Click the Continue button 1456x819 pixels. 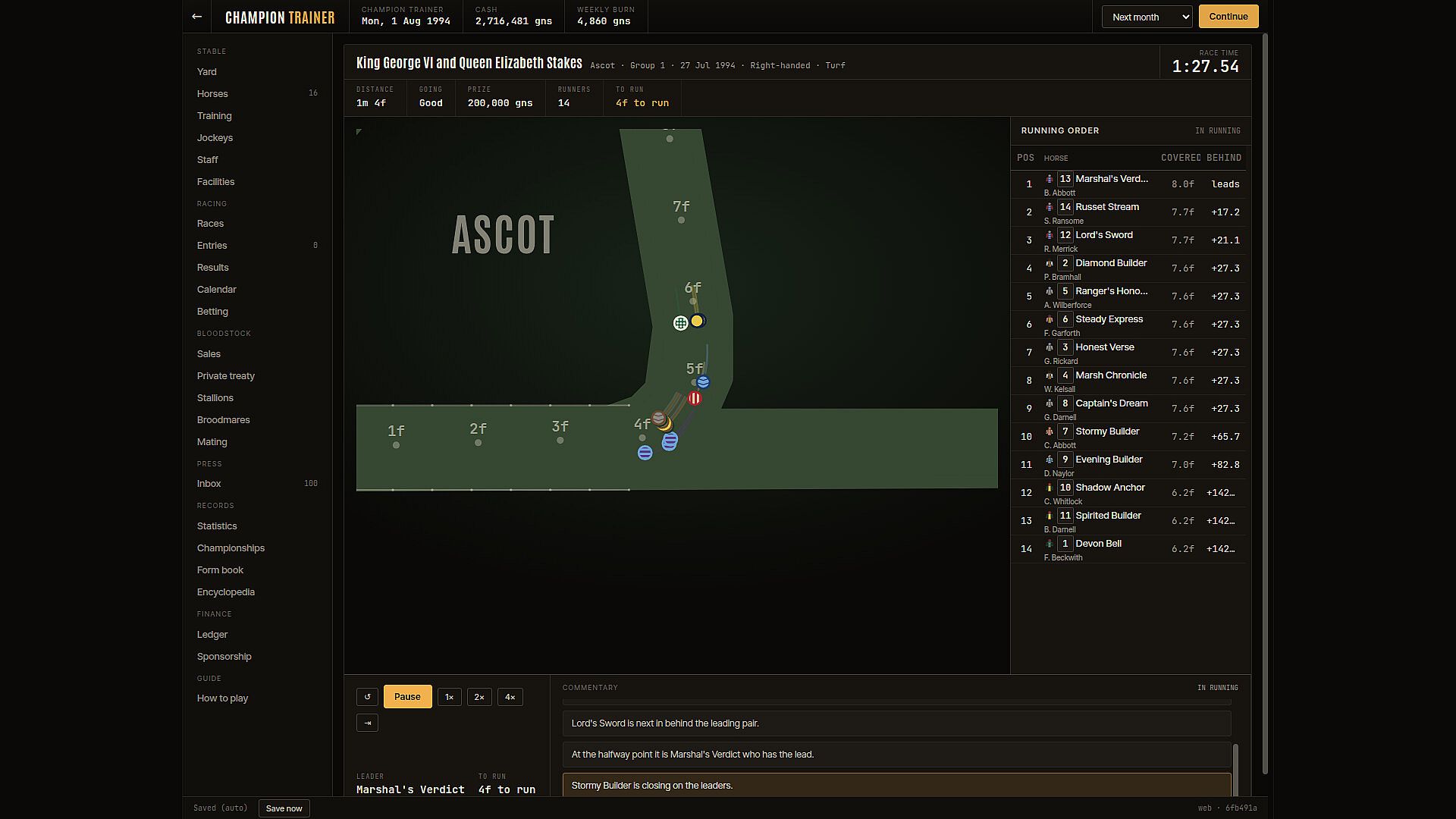(1228, 17)
